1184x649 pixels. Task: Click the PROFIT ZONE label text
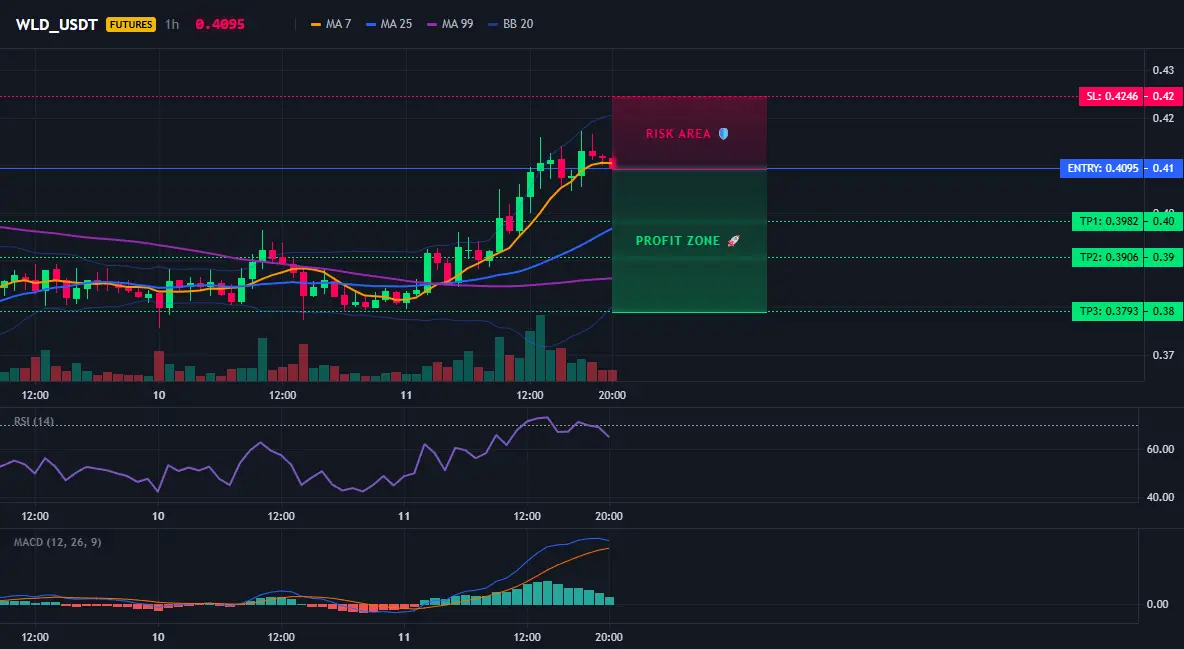pos(678,241)
